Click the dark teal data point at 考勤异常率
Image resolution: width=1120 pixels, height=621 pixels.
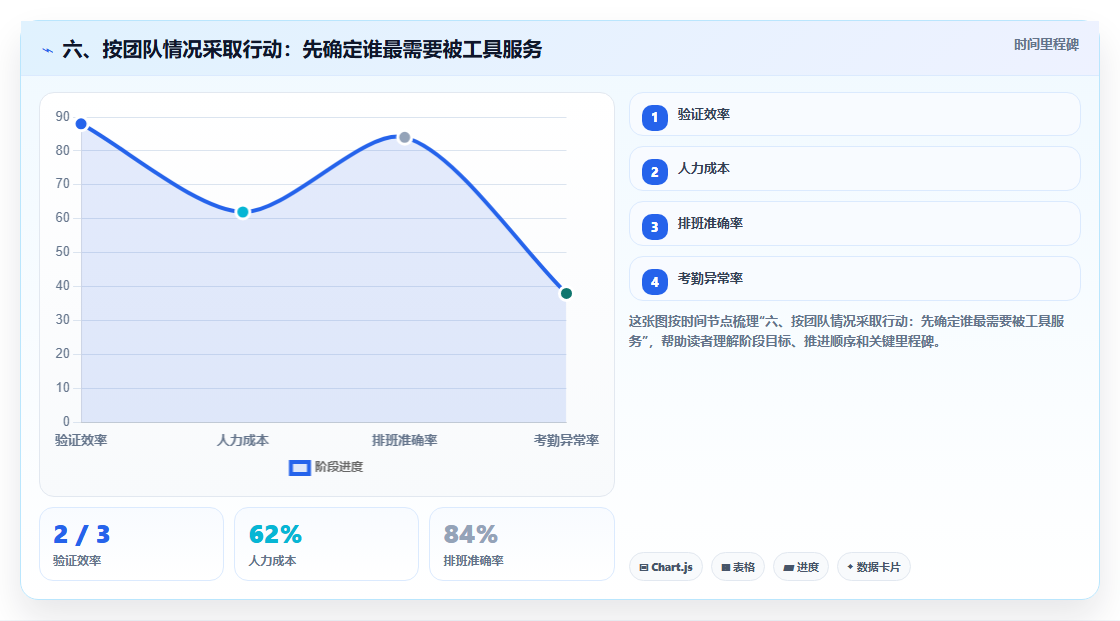click(566, 294)
